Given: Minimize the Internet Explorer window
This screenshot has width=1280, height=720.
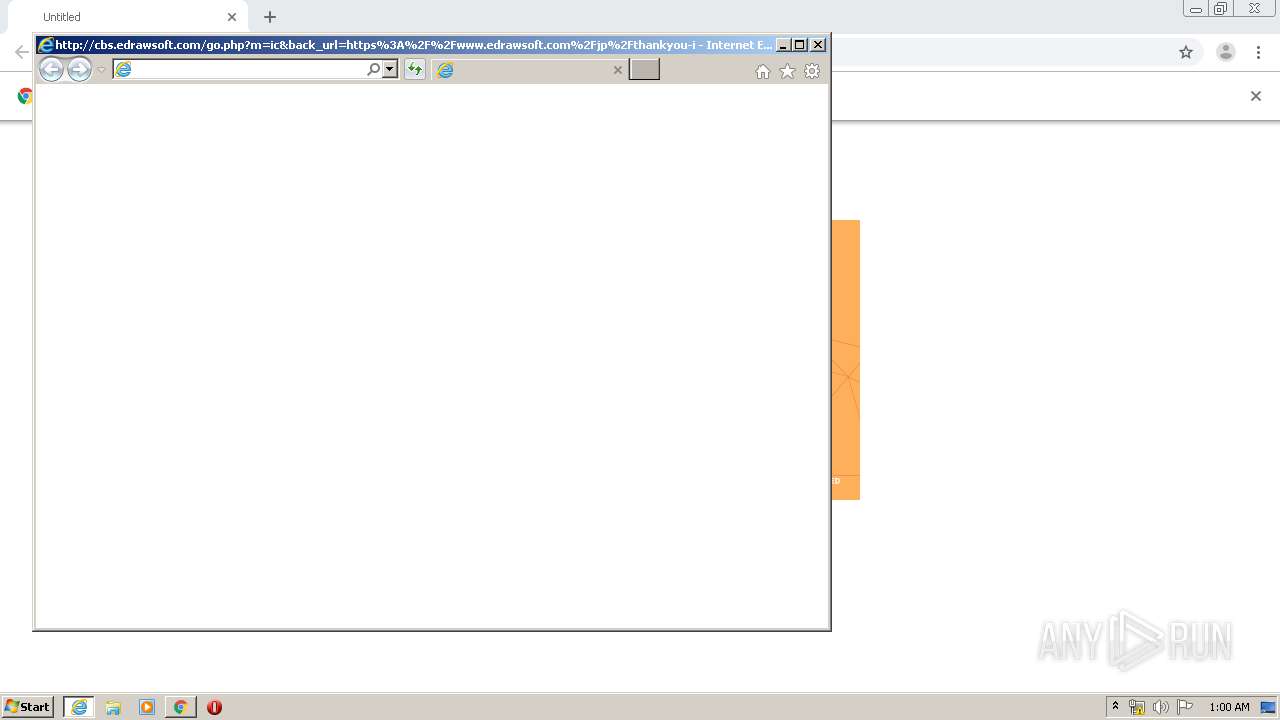Looking at the screenshot, I should [x=783, y=45].
